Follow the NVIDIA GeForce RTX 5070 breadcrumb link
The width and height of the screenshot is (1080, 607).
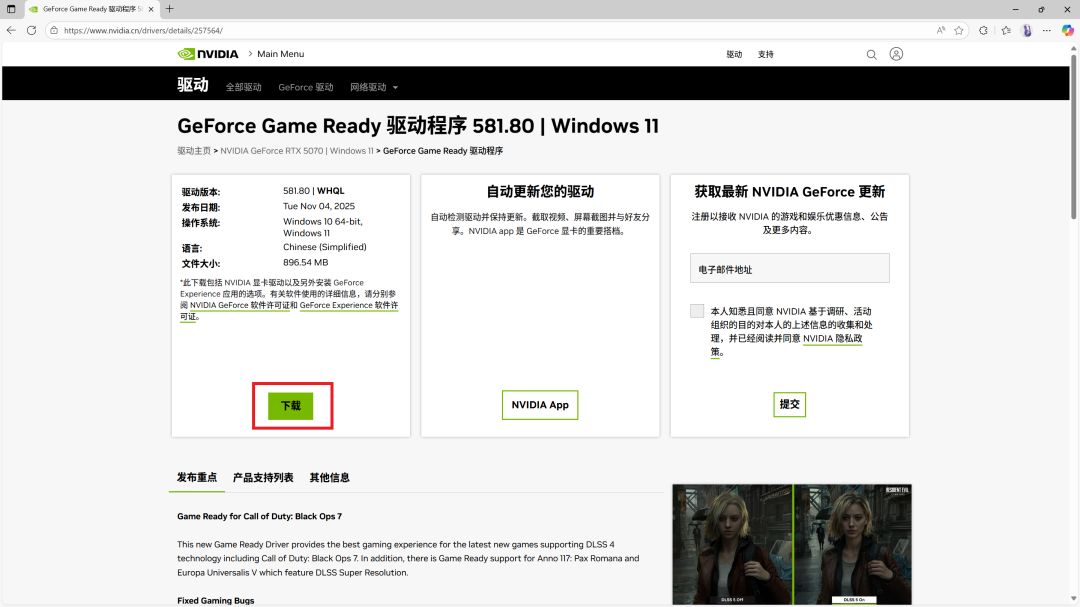pyautogui.click(x=297, y=151)
